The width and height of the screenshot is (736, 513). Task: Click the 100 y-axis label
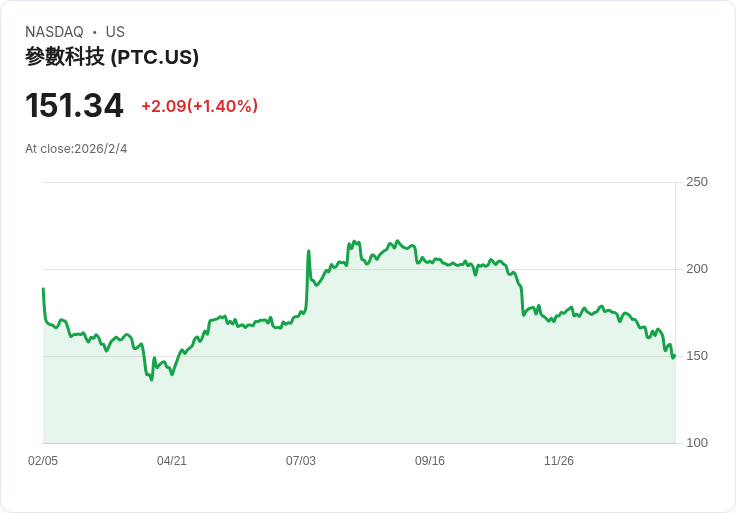696,443
